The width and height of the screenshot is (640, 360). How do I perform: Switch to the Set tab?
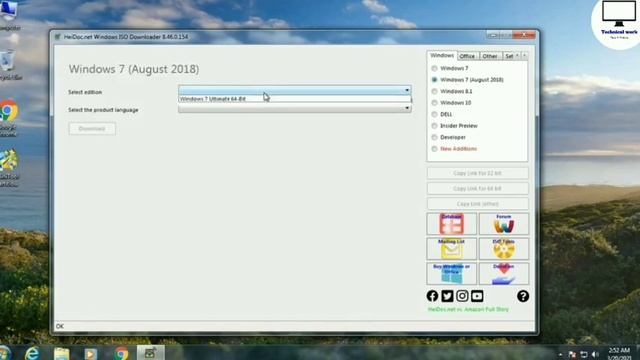509,56
